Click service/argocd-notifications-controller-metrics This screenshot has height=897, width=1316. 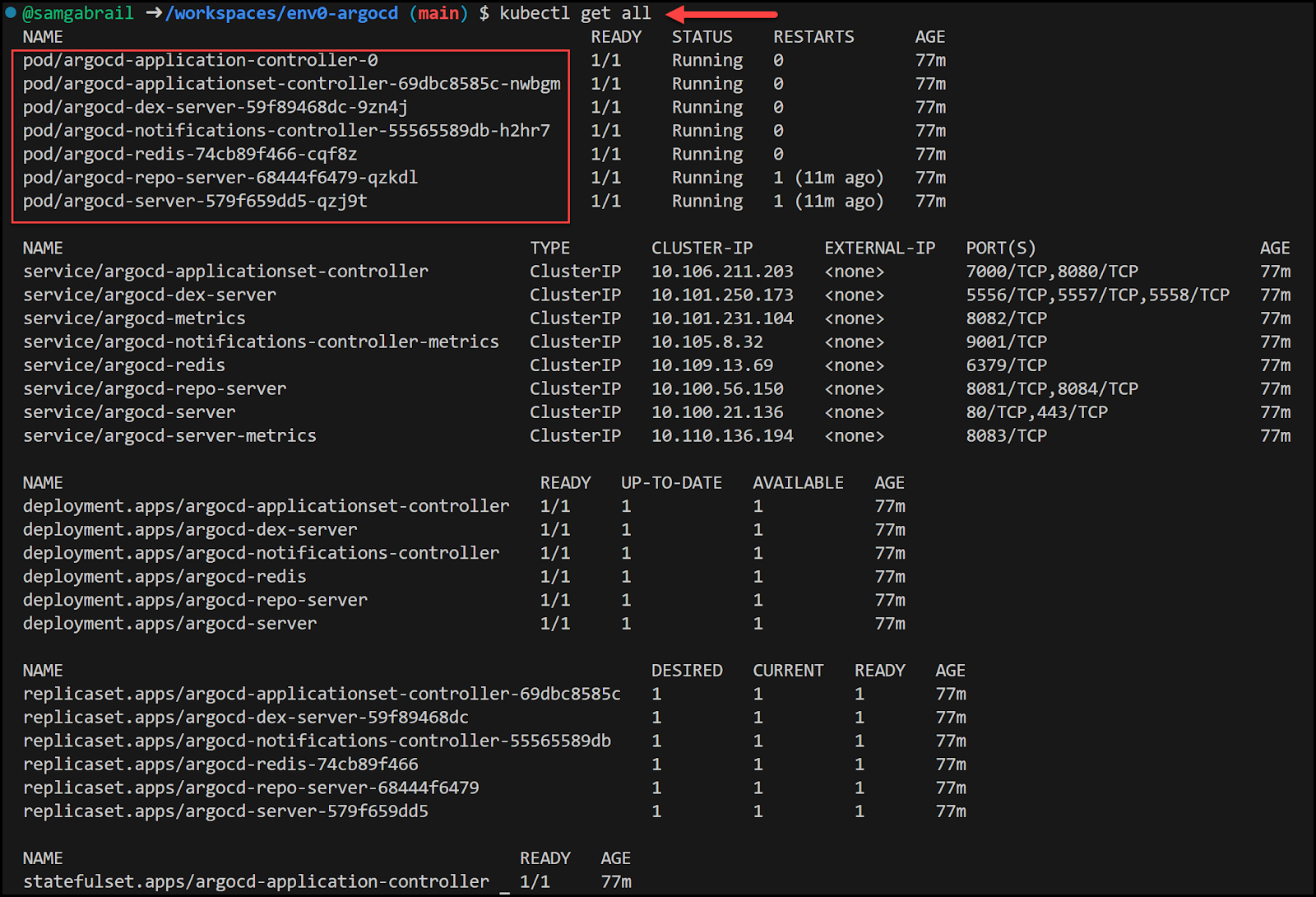tap(261, 342)
